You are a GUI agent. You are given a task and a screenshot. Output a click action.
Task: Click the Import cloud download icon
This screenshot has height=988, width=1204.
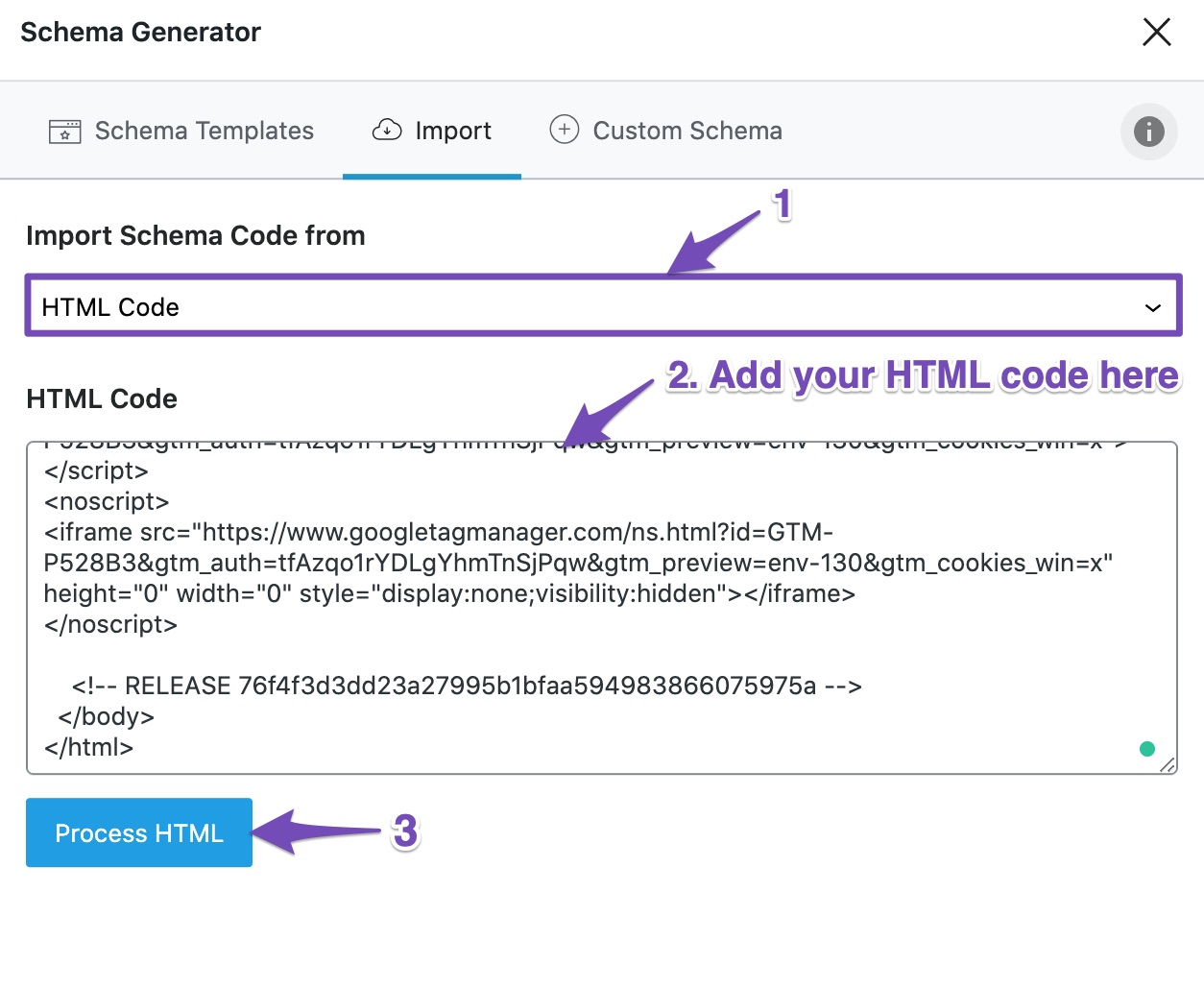387,130
